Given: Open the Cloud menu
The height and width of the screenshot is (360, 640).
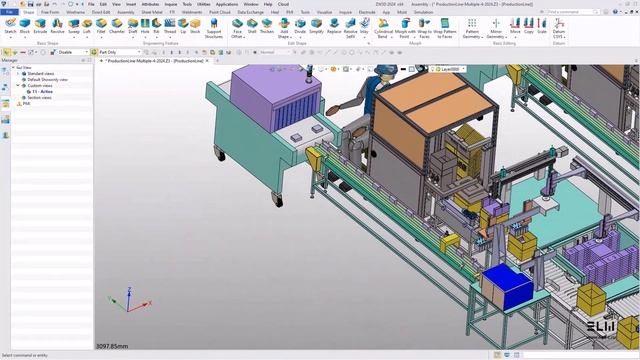Looking at the screenshot, I should pyautogui.click(x=283, y=4).
